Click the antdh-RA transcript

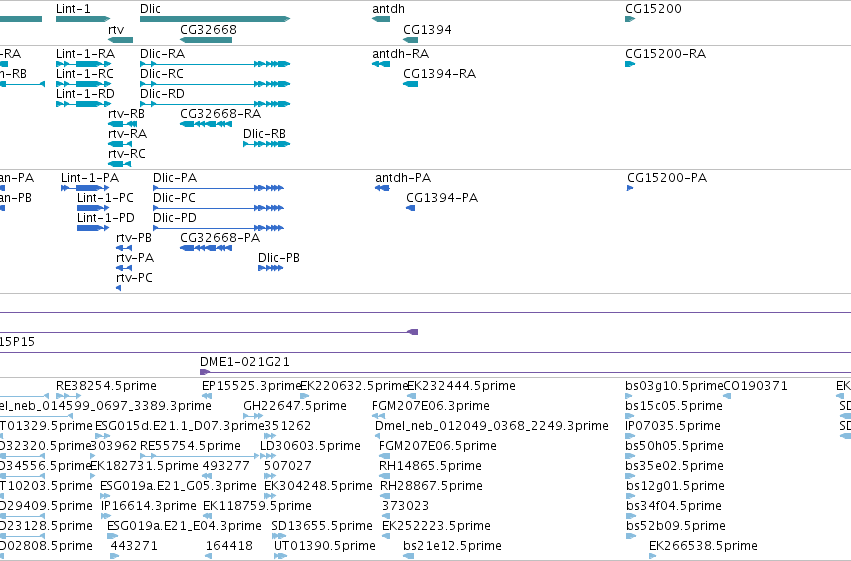click(381, 64)
